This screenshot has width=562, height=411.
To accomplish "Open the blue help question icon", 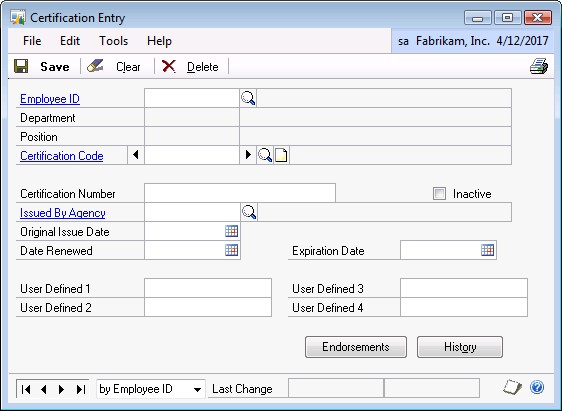I will point(537,387).
